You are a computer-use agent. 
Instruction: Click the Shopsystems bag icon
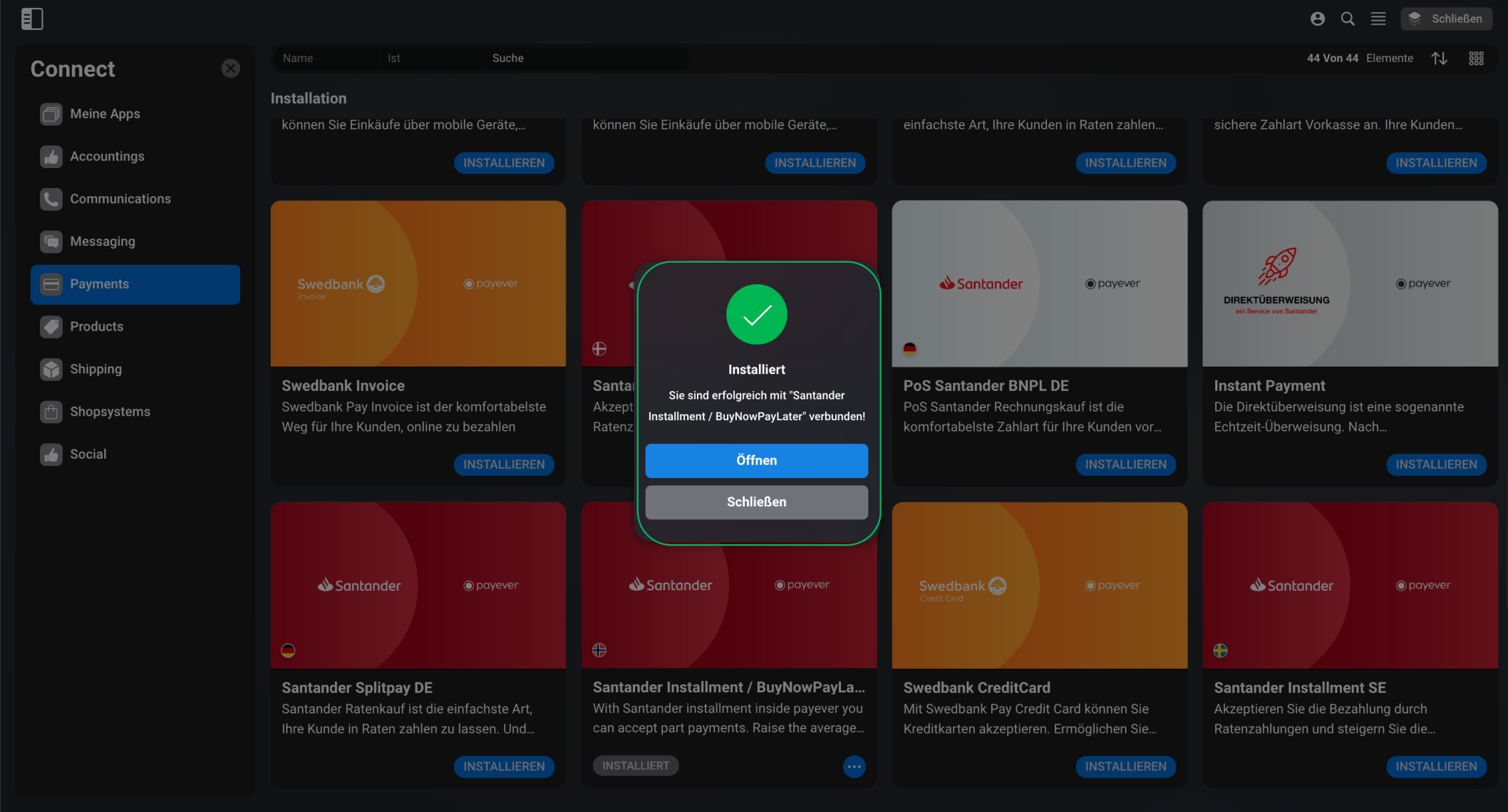51,412
